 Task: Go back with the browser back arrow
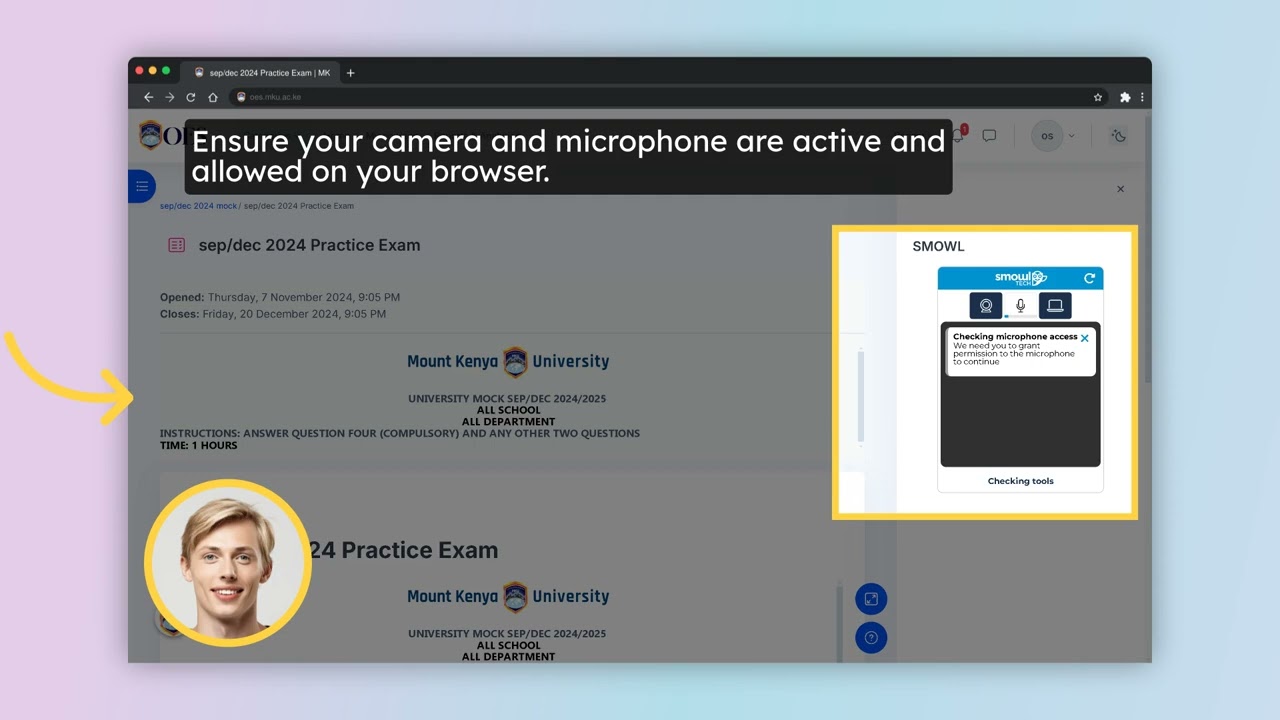[148, 97]
